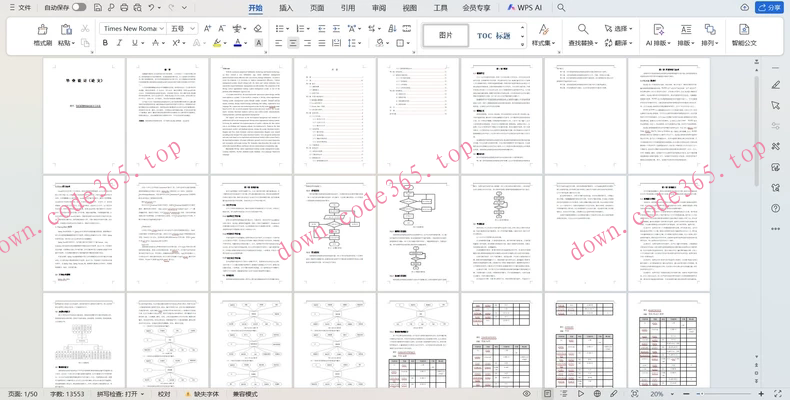Click the Undo arrow icon

click(x=152, y=8)
